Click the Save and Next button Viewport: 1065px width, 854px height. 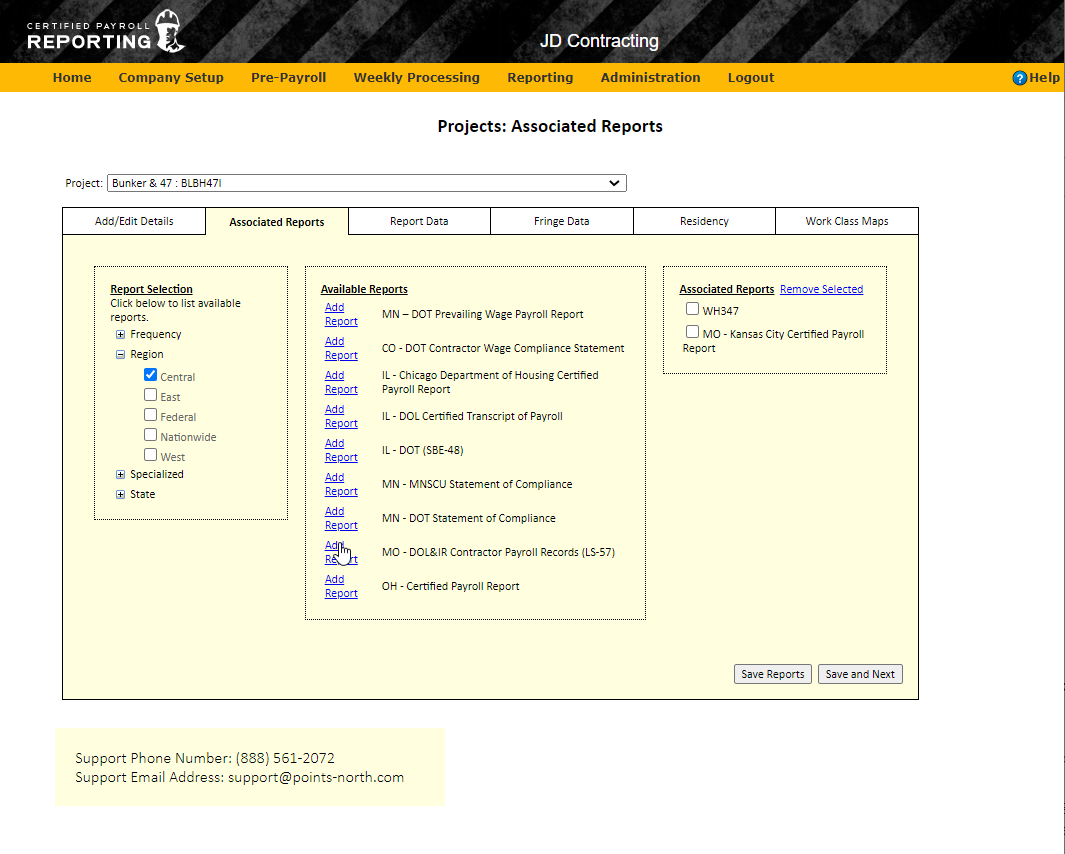860,674
